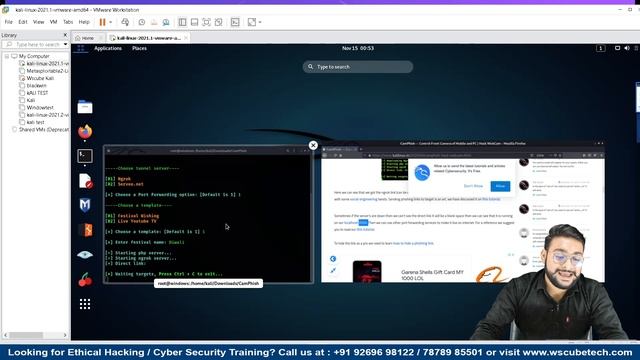640x360 pixels.
Task: Toggle the library sidebar view icon
Action: (182, 22)
